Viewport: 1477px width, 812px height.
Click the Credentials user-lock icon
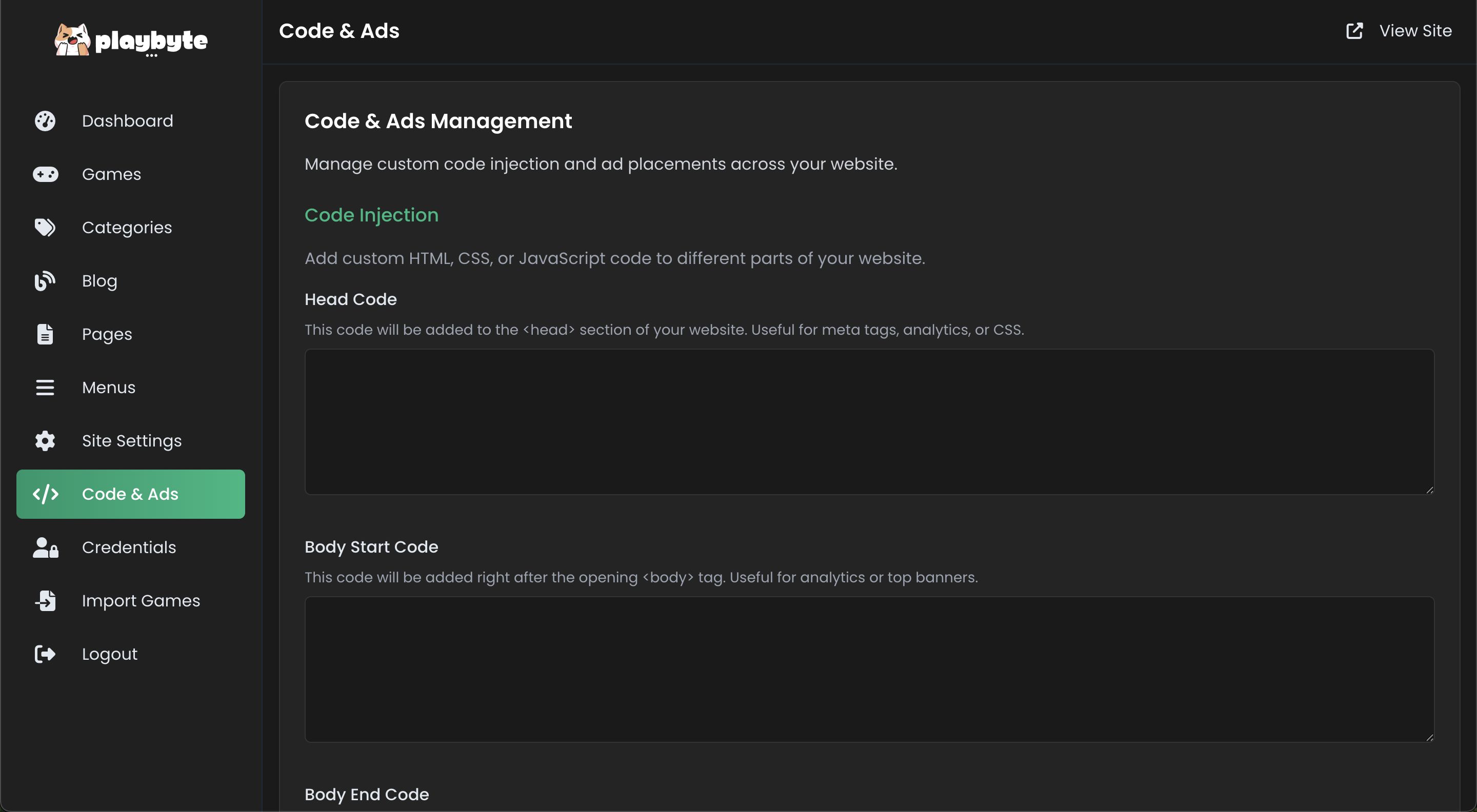tap(45, 547)
